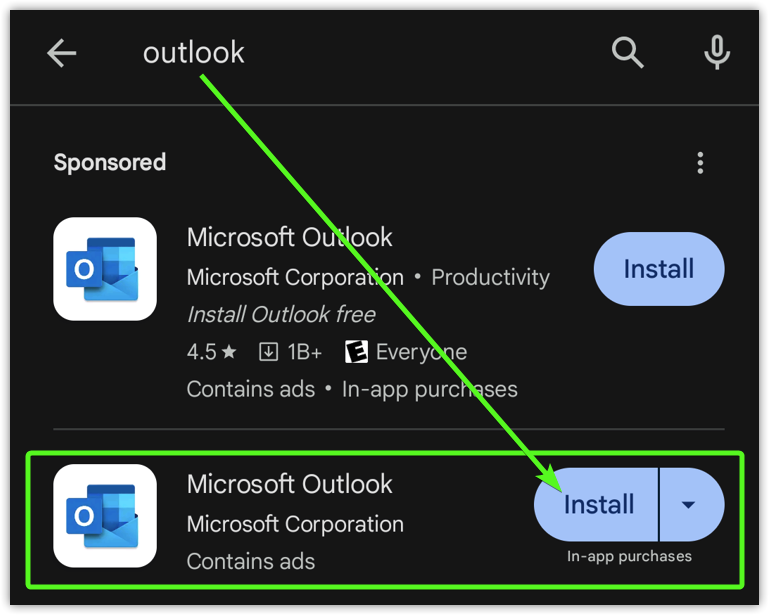Tap the Sponsored label

[x=110, y=162]
